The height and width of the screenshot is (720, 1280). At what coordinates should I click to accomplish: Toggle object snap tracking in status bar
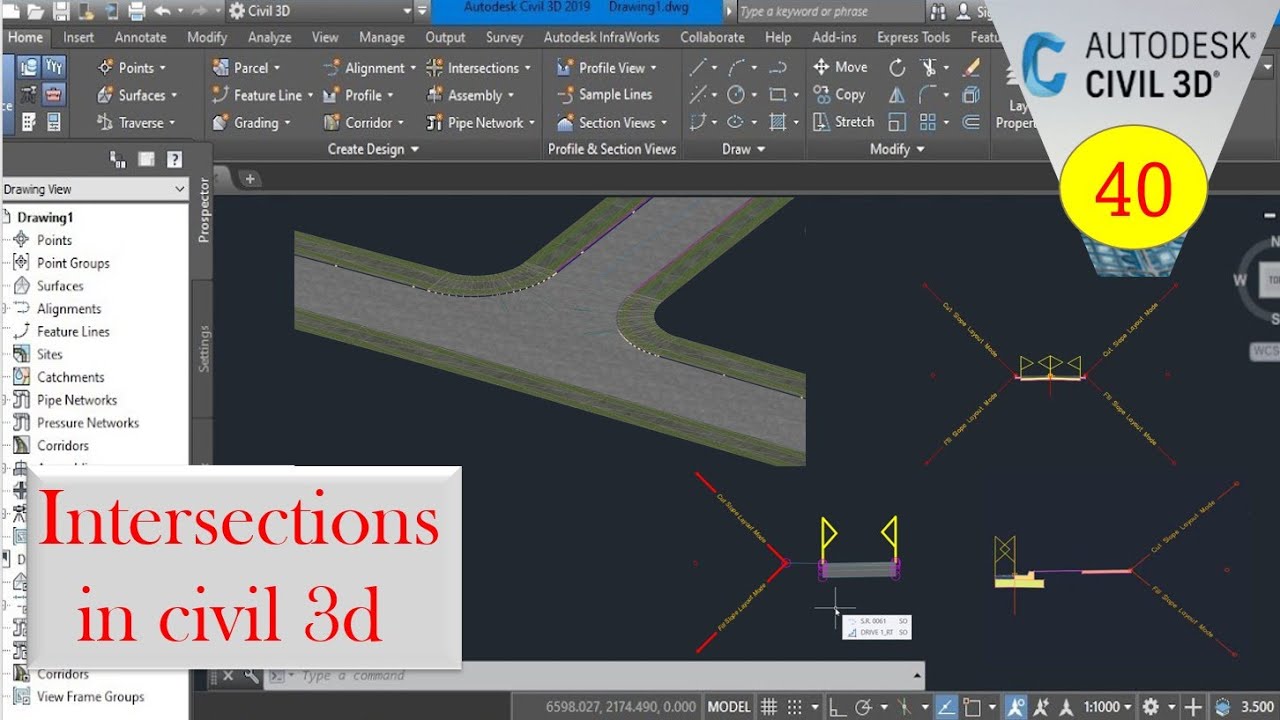[946, 706]
